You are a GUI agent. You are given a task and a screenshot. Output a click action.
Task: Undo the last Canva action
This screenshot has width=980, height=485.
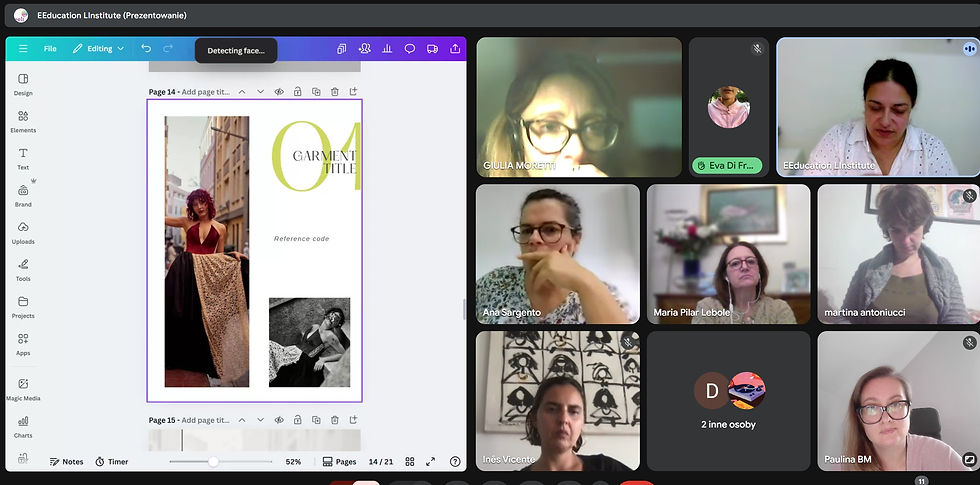(x=146, y=49)
